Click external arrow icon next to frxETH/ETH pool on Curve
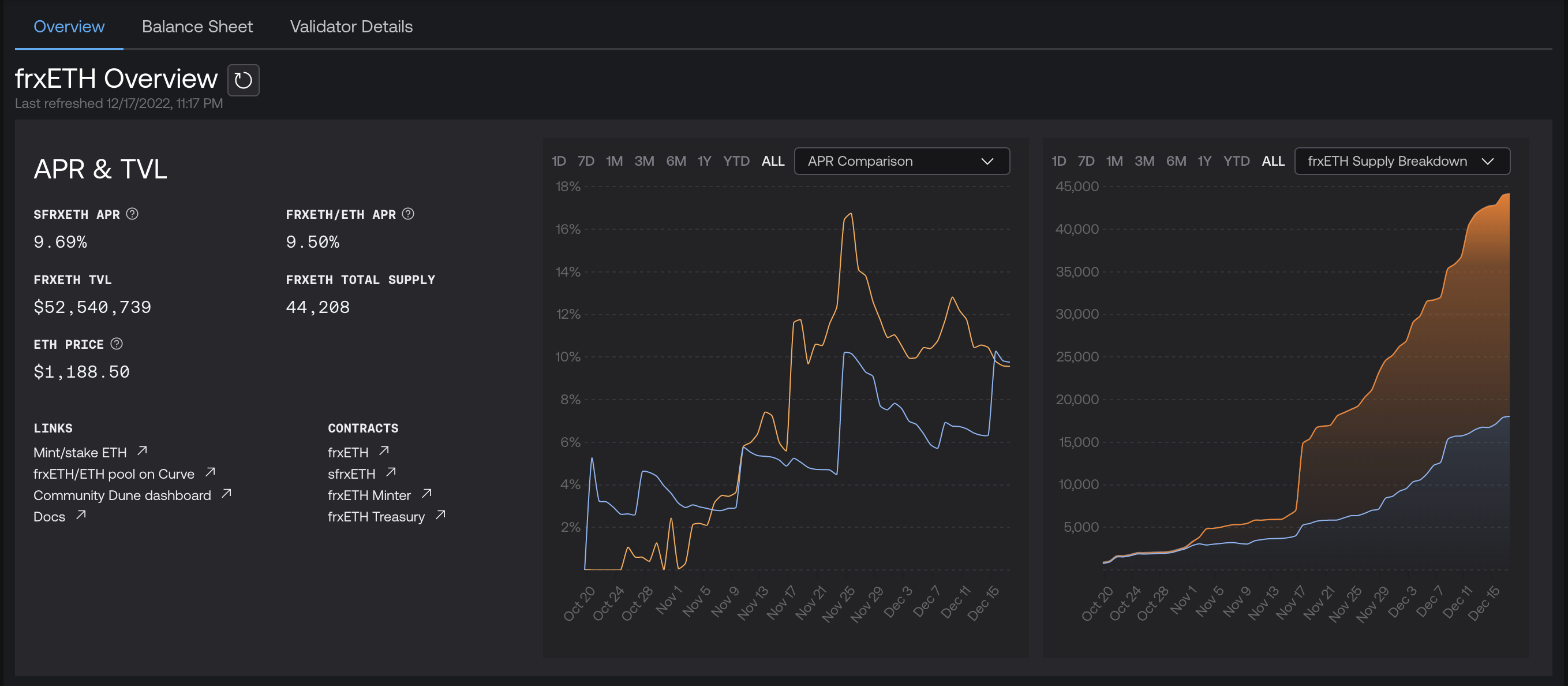This screenshot has width=1568, height=686. pos(211,472)
